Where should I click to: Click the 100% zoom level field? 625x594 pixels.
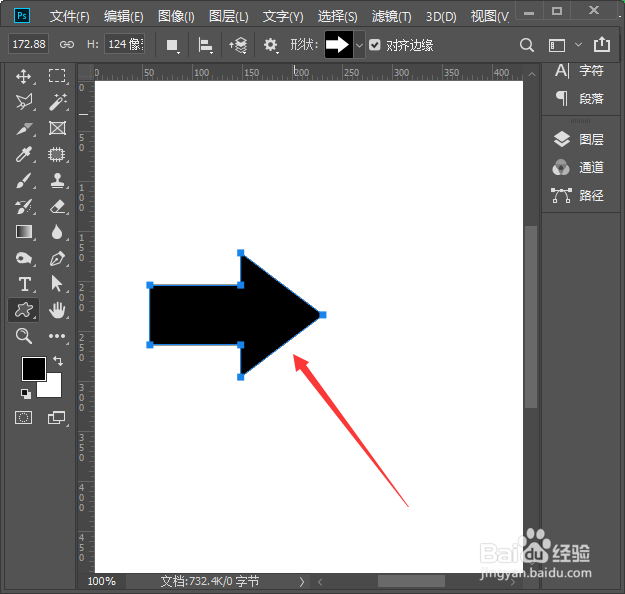point(102,581)
